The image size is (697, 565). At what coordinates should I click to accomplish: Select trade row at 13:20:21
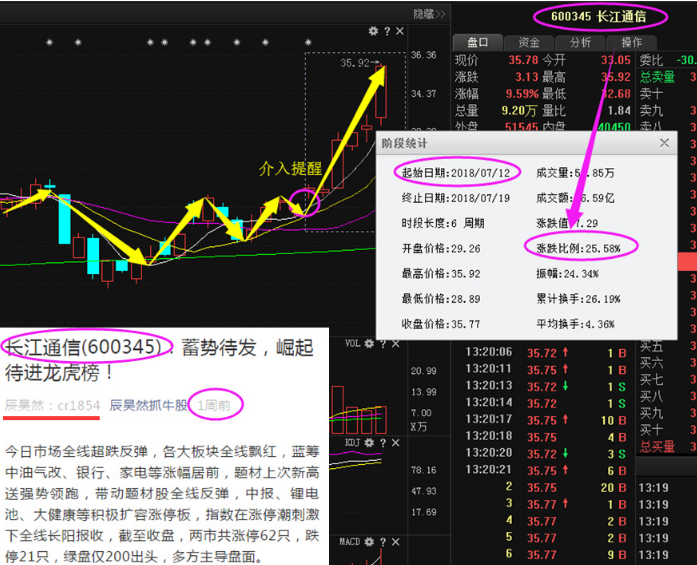[x=546, y=470]
